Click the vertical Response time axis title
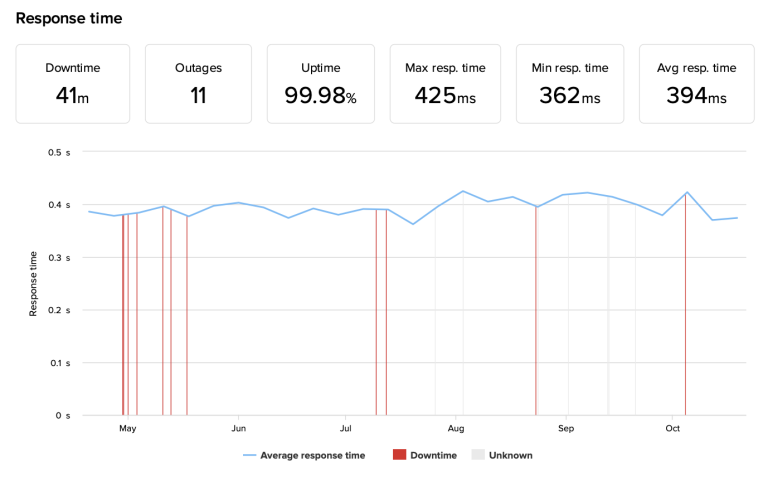This screenshot has width=768, height=477. [x=33, y=284]
